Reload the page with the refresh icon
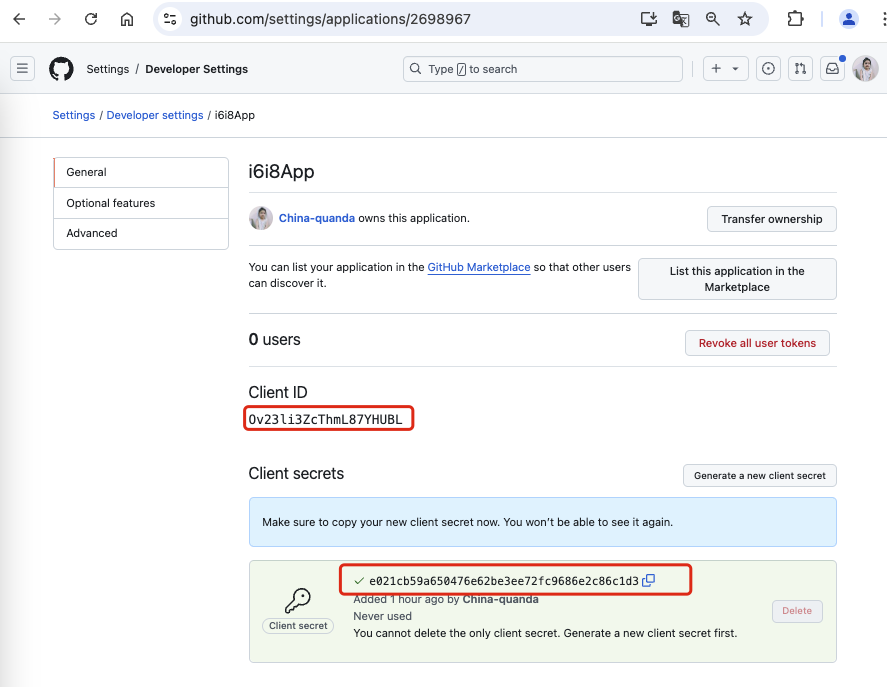Image resolution: width=887 pixels, height=687 pixels. click(91, 19)
